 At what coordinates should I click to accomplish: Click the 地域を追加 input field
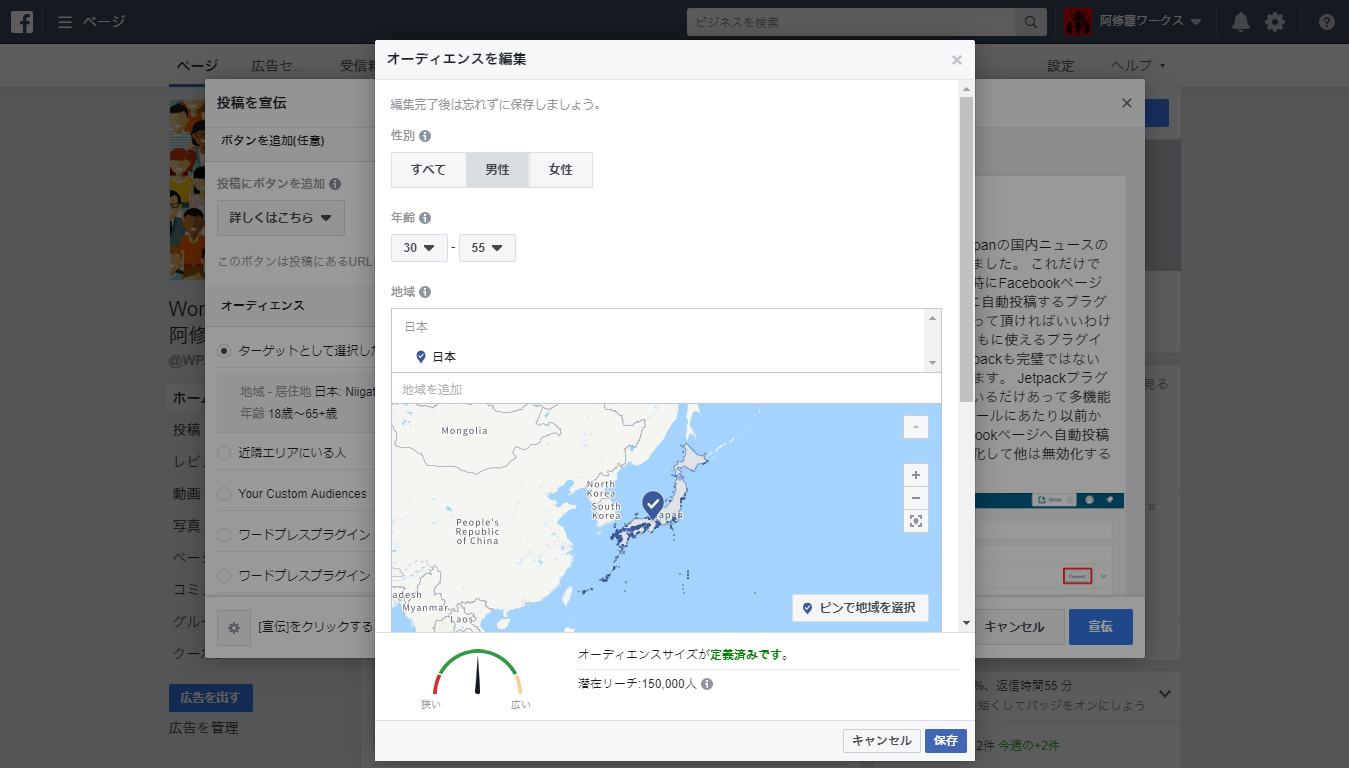666,389
